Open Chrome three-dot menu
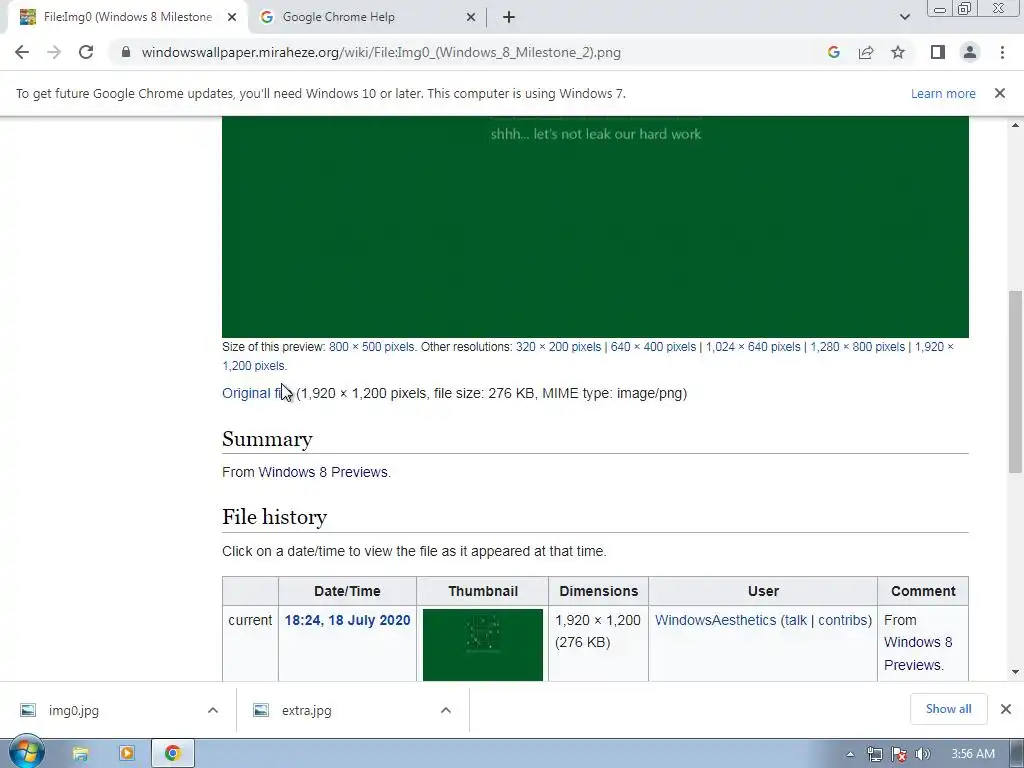 pos(1002,52)
